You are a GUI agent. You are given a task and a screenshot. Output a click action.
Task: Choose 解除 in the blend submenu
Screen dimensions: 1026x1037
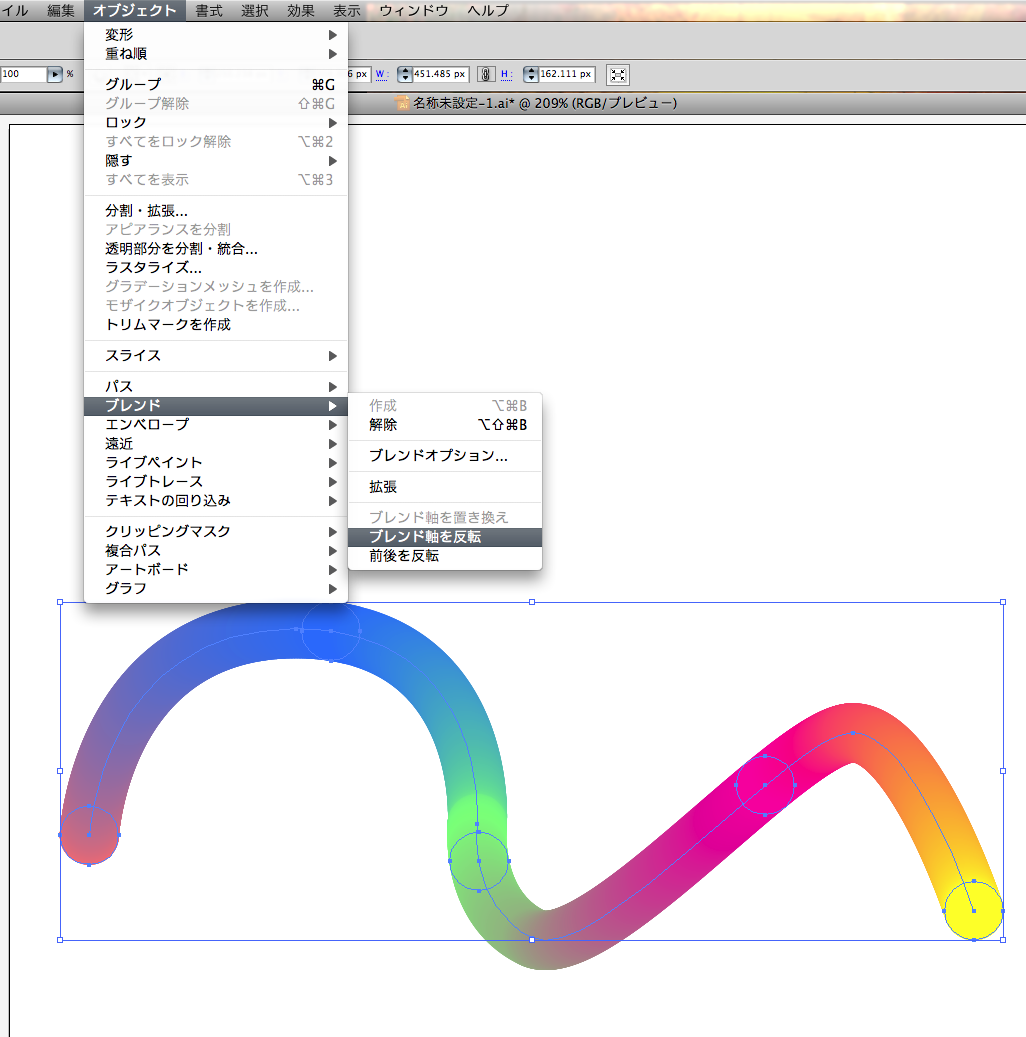click(445, 425)
